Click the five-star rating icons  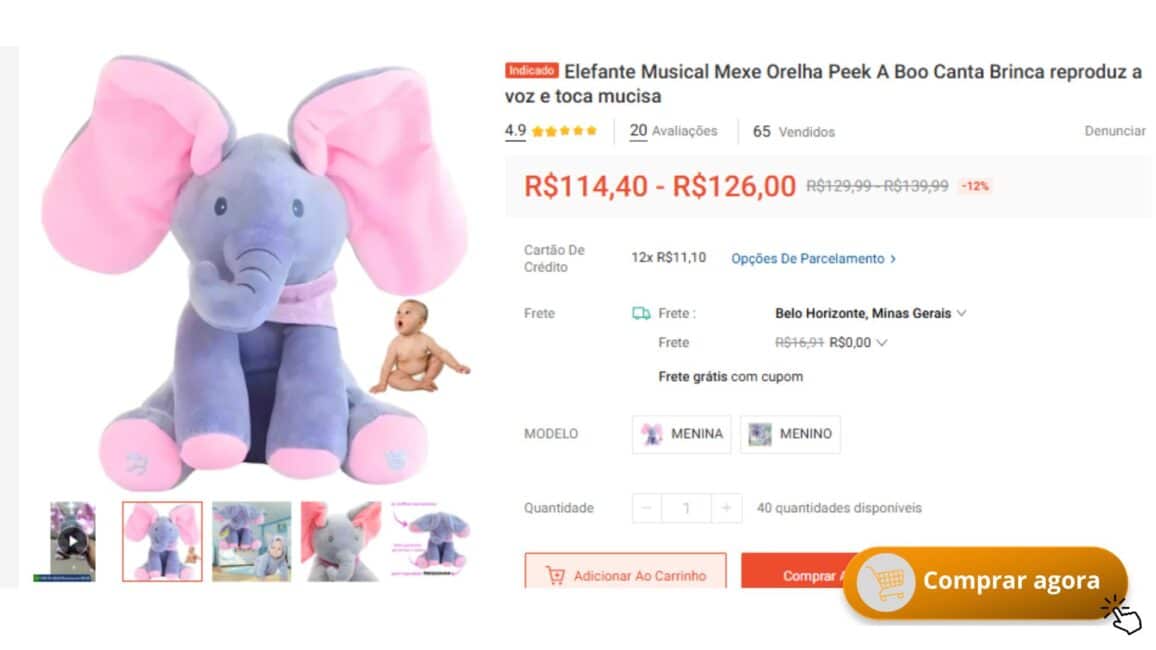564,131
